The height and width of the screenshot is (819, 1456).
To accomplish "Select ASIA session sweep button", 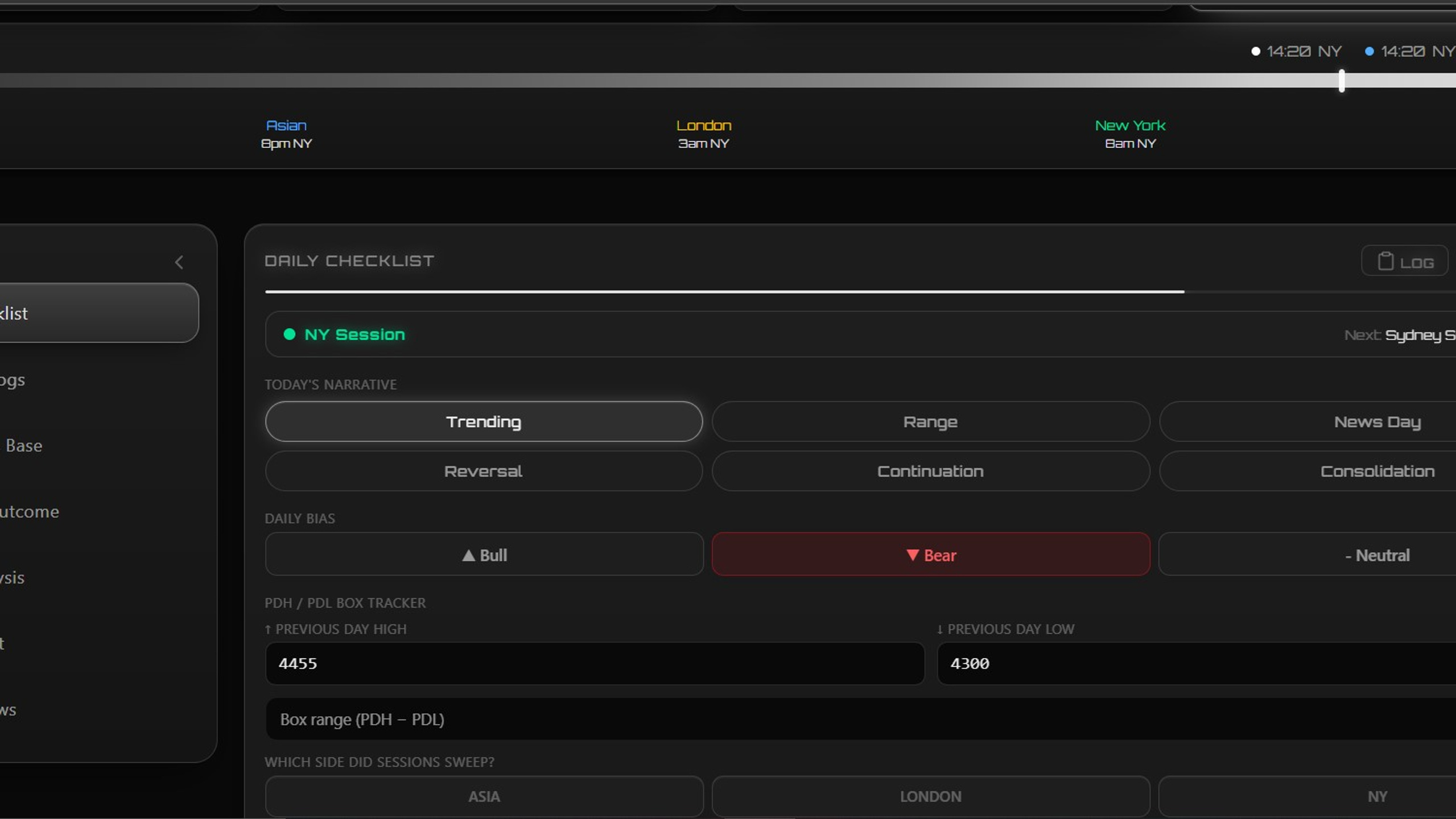I will (484, 796).
